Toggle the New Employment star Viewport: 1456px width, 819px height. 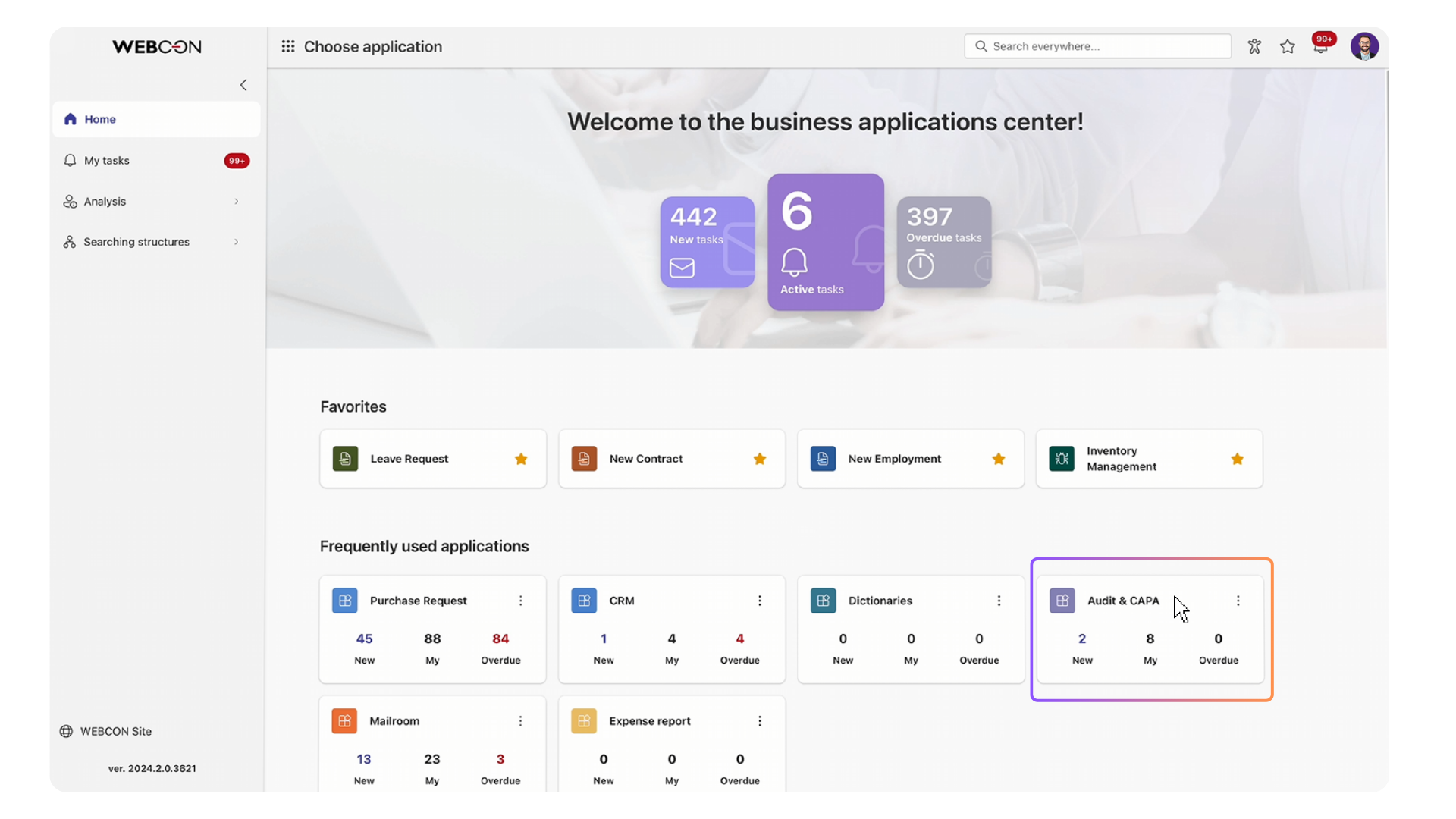(x=999, y=459)
